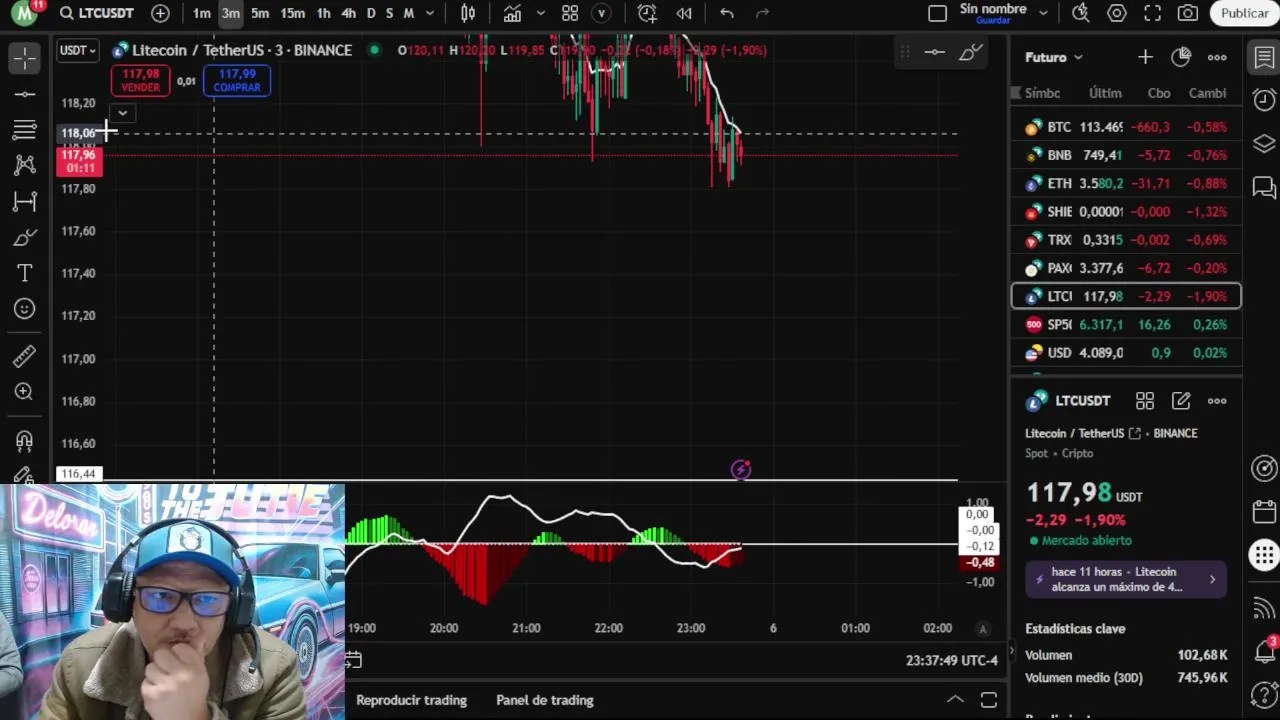Open the patterns drawing tool group
Screen dimensions: 1280x720
(x=25, y=165)
